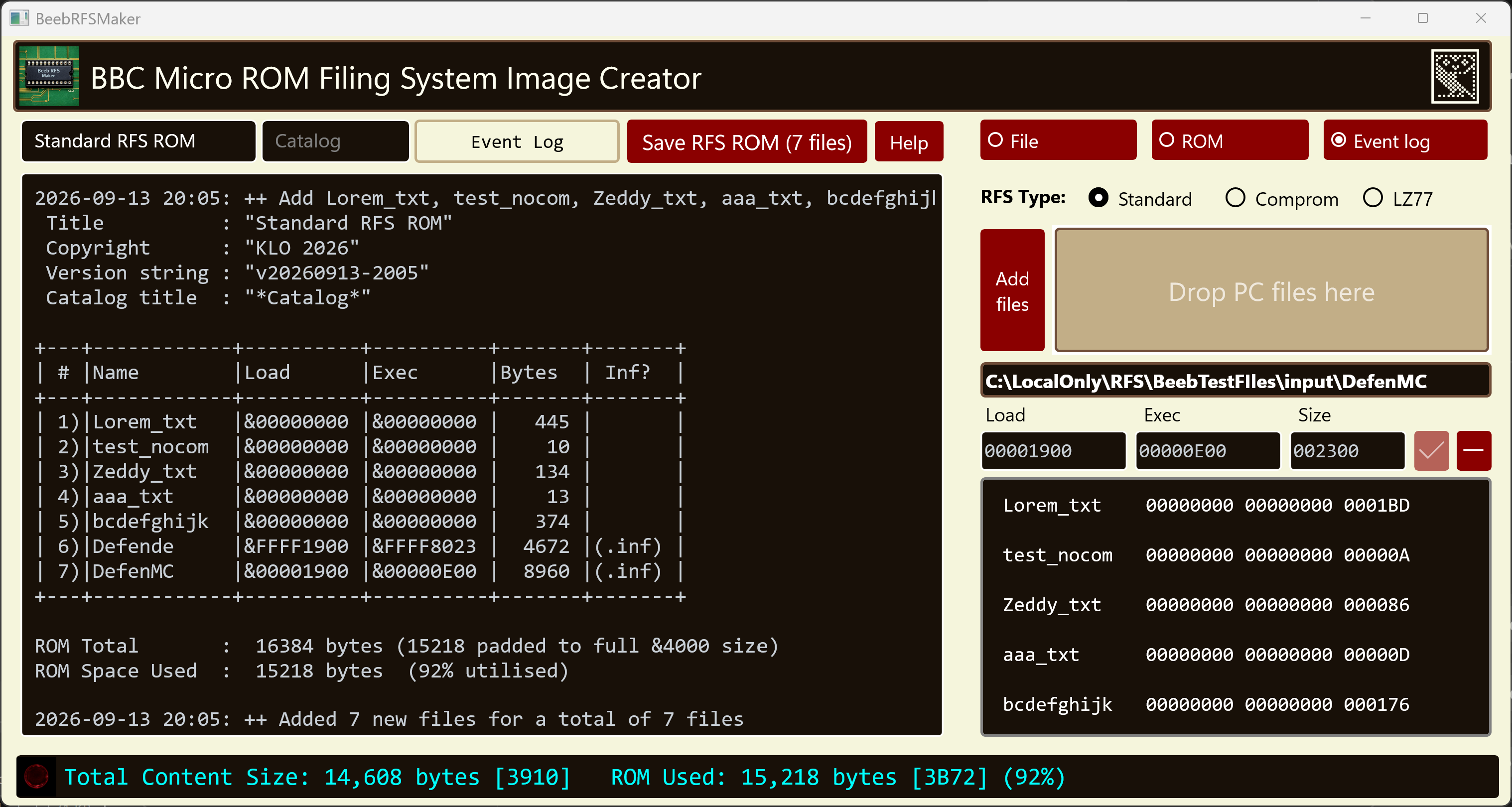This screenshot has height=807, width=1512.
Task: Open the Event Log tab
Action: click(x=517, y=141)
